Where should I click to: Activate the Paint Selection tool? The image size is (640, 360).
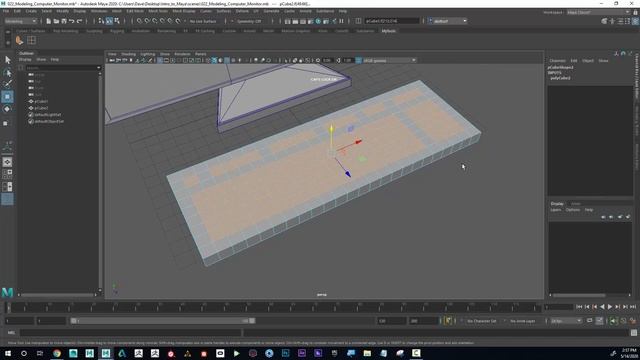pos(7,84)
